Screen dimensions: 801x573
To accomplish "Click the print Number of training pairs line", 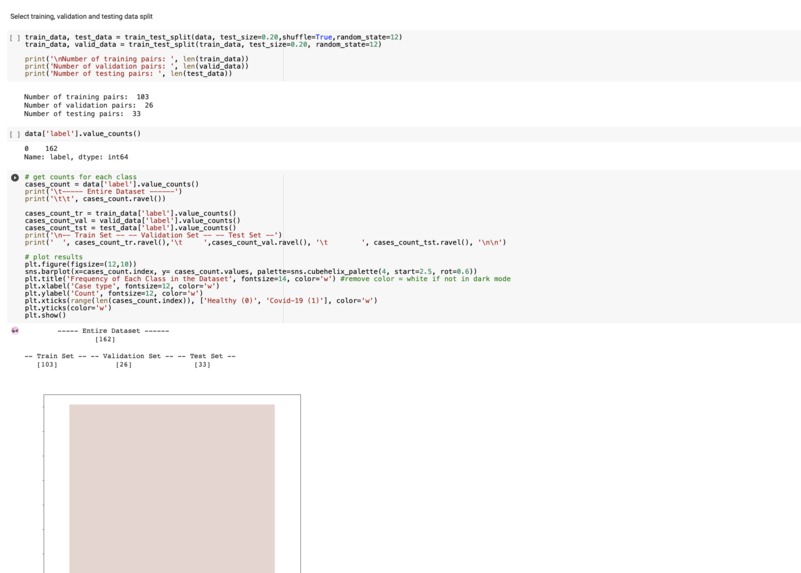I will (x=136, y=59).
